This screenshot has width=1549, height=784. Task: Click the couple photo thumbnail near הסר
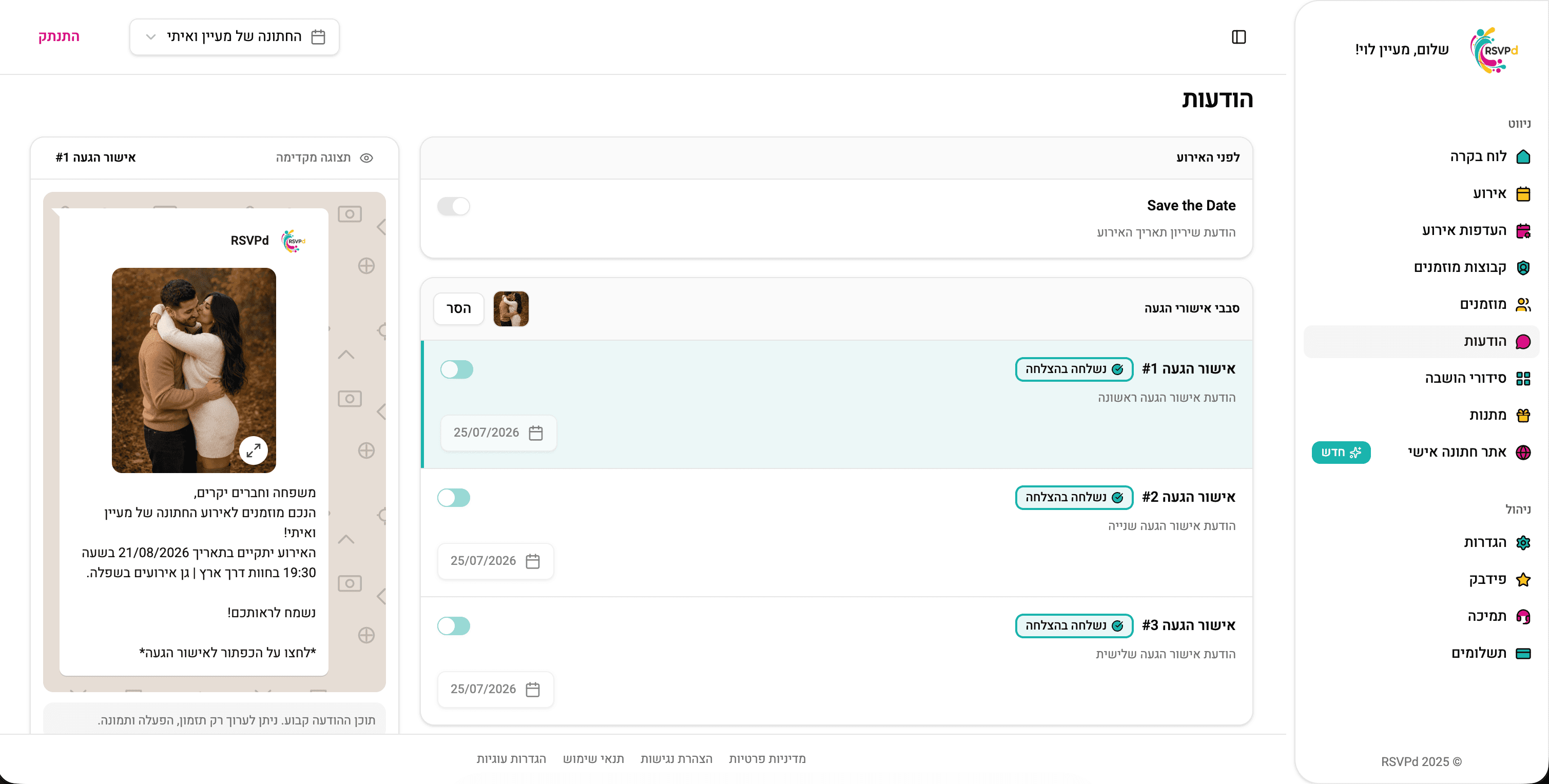click(x=511, y=309)
